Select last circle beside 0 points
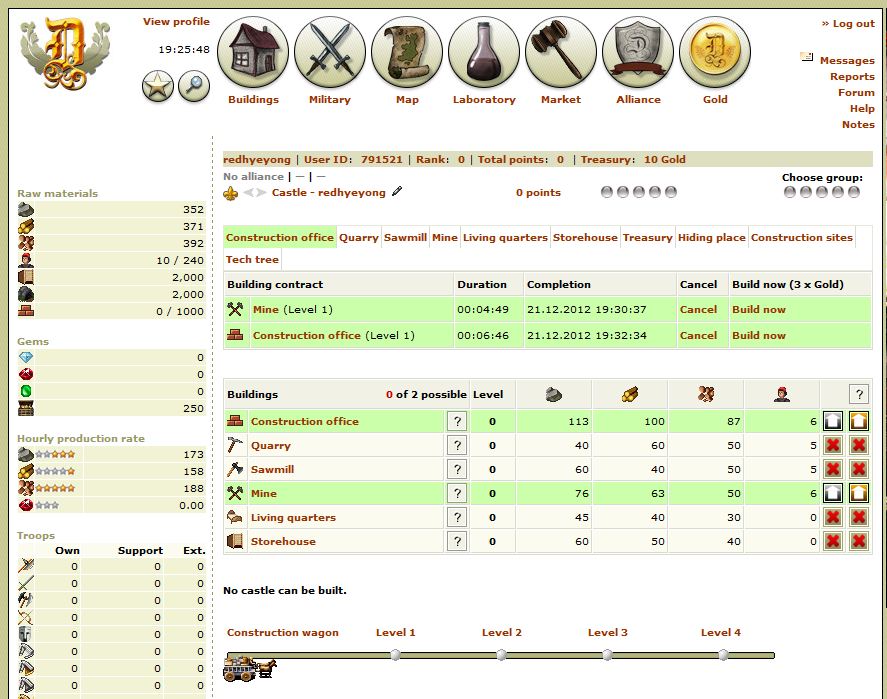Image resolution: width=887 pixels, height=699 pixels. 670,192
